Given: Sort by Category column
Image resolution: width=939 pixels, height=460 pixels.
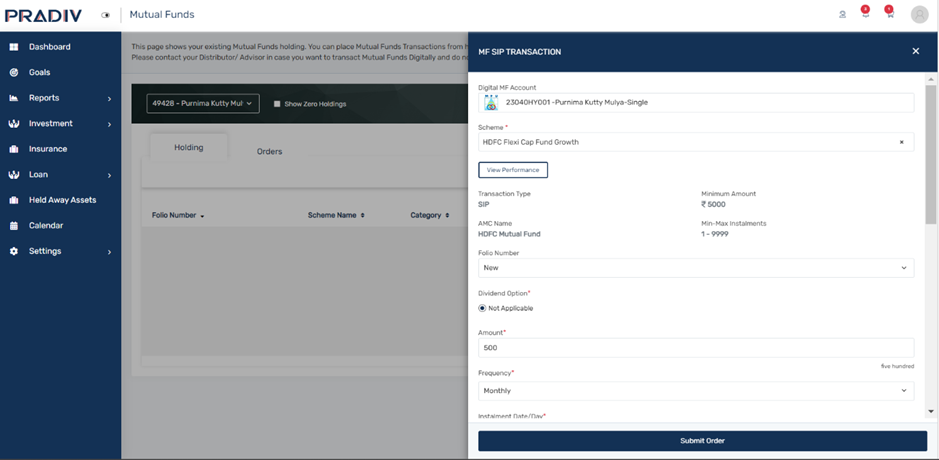Looking at the screenshot, I should click(429, 215).
